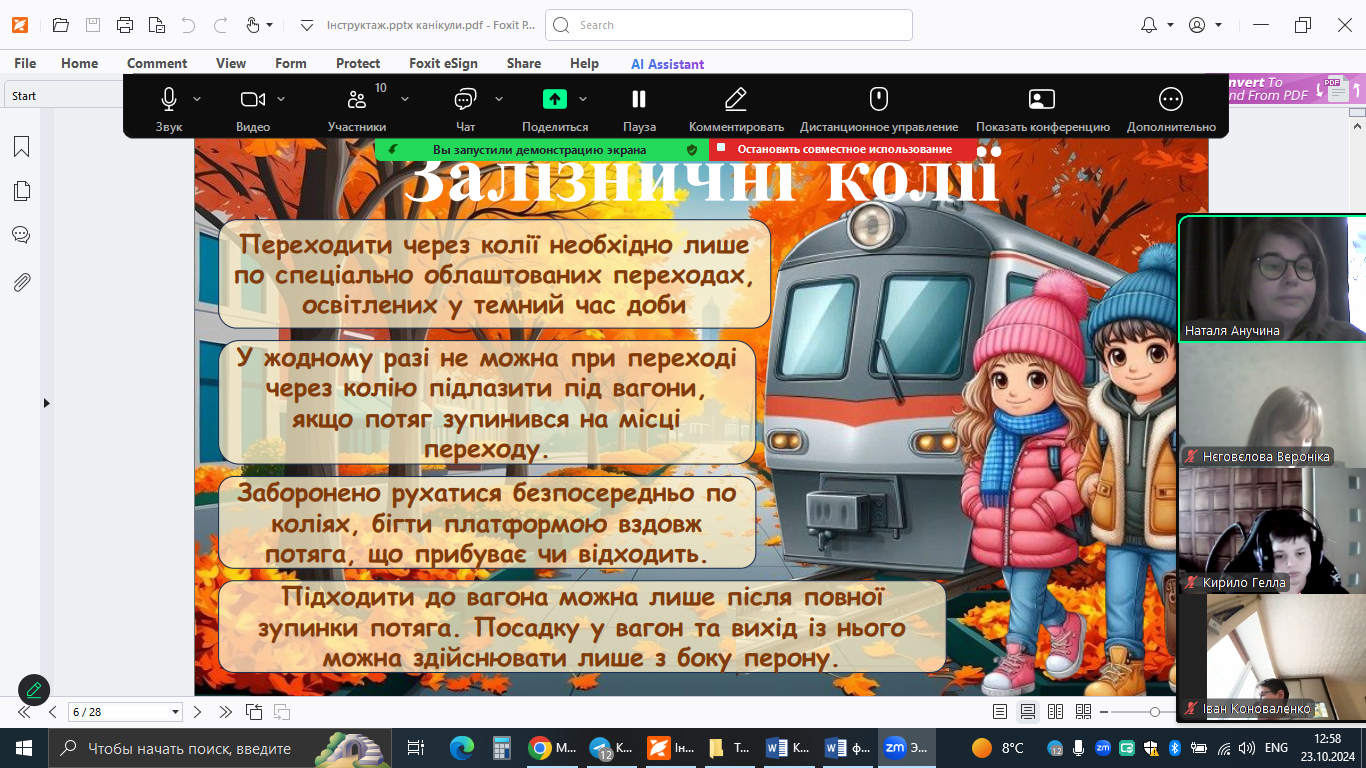Screen dimensions: 1366x768
Task: Open the Foxit eSign tab
Action: coord(443,63)
